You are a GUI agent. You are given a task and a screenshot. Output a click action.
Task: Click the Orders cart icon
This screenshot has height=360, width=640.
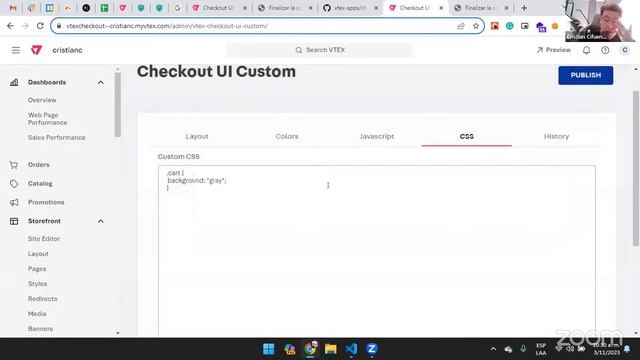coord(14,165)
